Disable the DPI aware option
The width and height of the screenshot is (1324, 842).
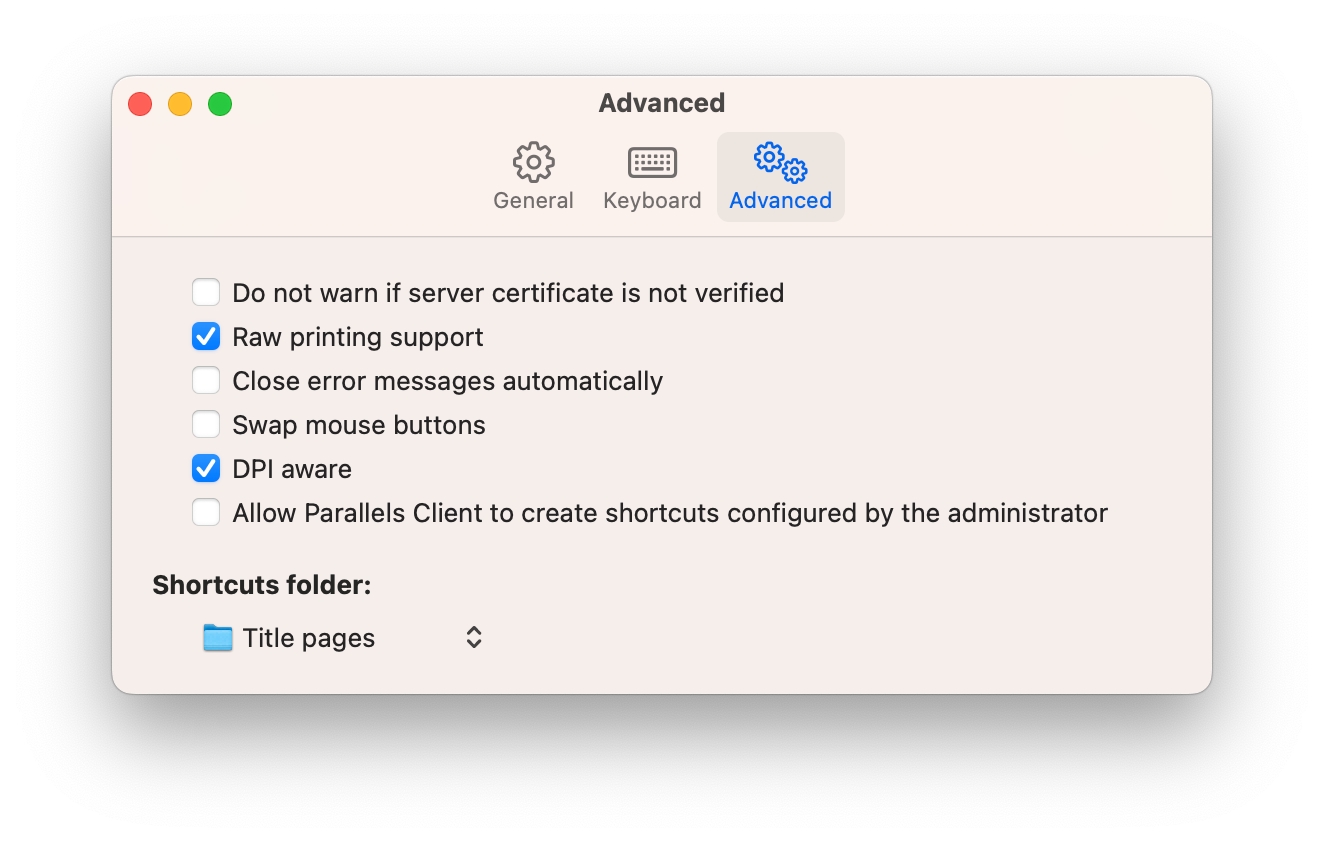tap(206, 469)
